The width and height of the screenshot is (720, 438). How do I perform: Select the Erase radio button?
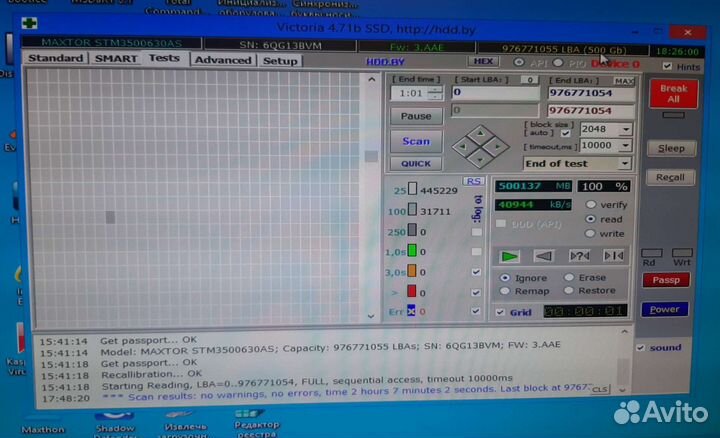tap(569, 277)
